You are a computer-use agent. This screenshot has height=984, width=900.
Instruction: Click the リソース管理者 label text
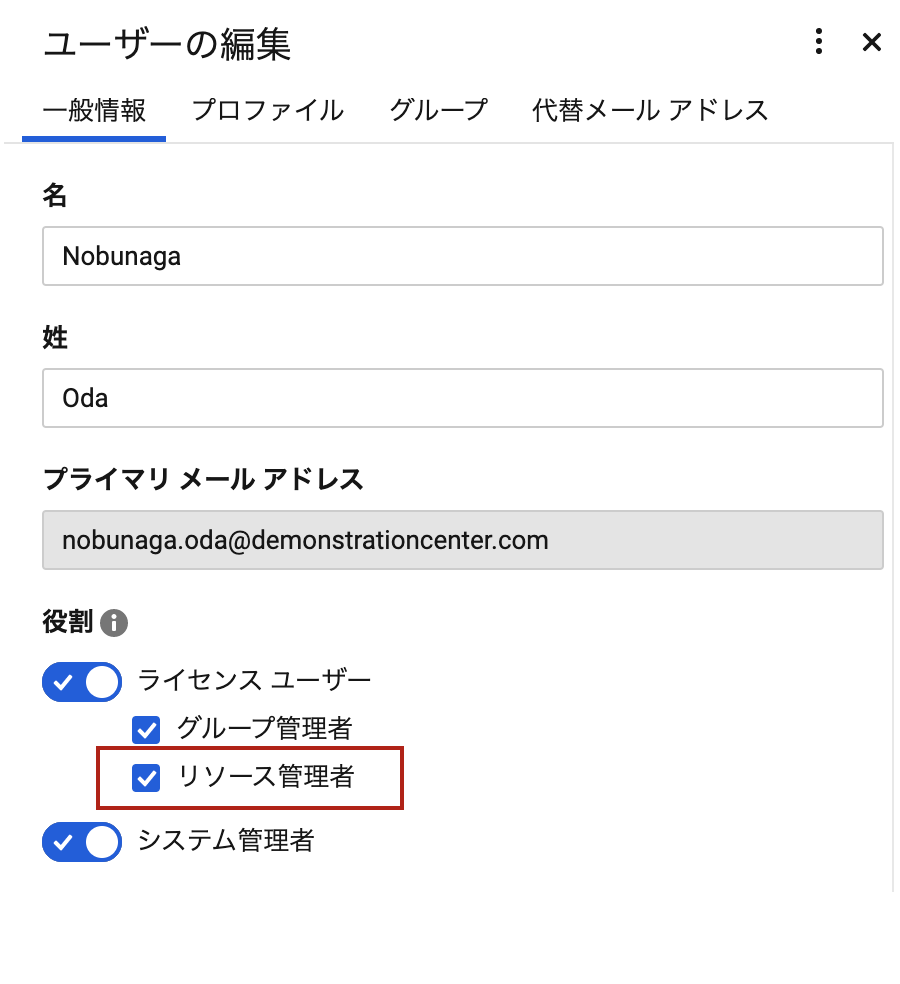[x=266, y=777]
